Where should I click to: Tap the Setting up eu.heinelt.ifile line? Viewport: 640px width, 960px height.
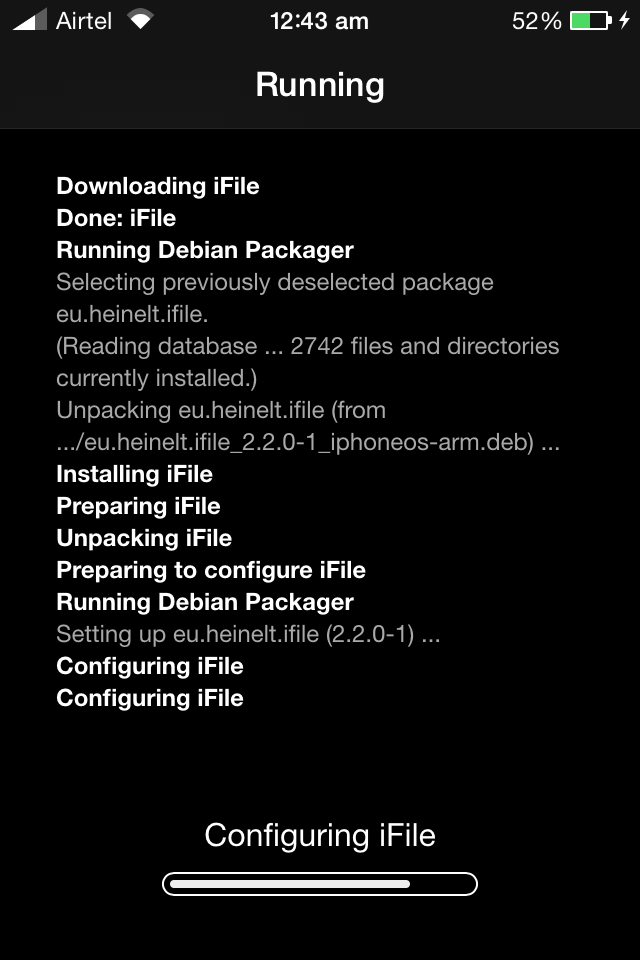pos(248,634)
